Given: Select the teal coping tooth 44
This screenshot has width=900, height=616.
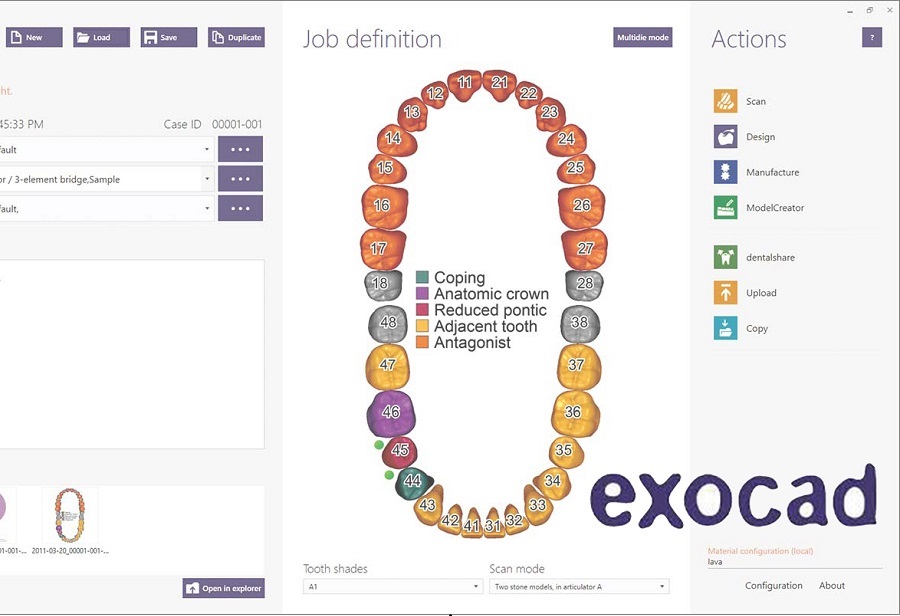Looking at the screenshot, I should point(413,483).
